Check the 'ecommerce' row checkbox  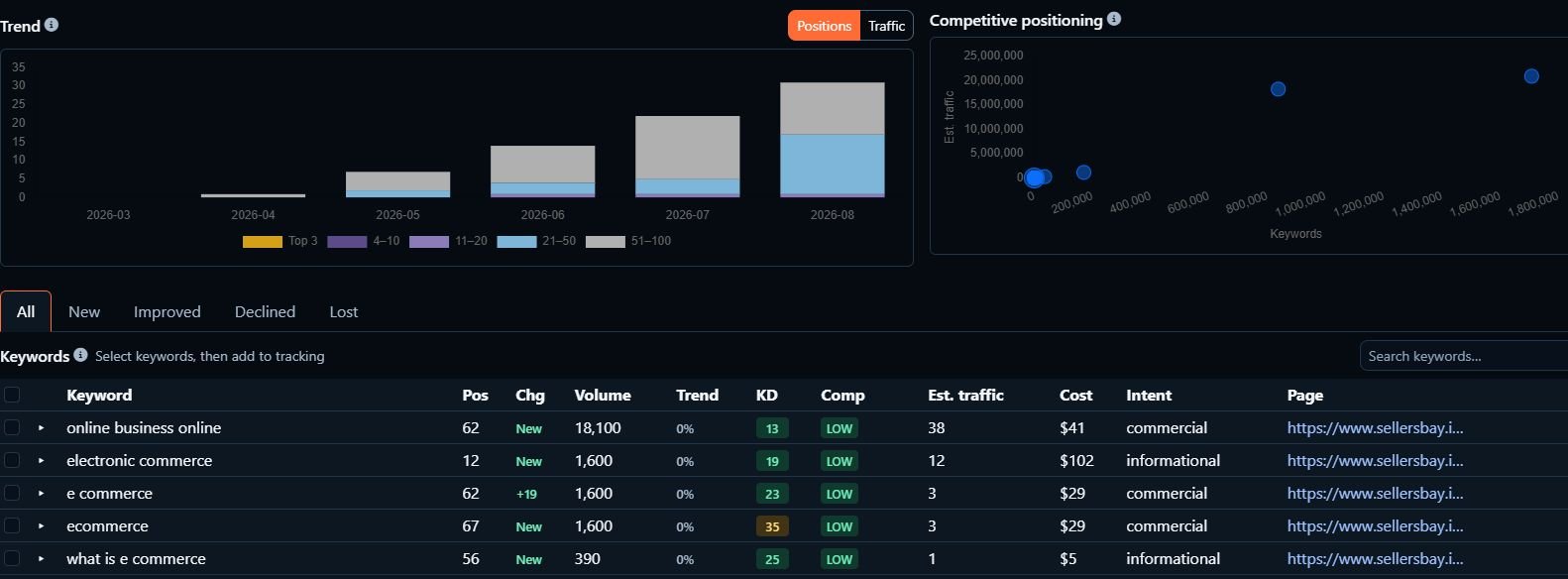(12, 525)
